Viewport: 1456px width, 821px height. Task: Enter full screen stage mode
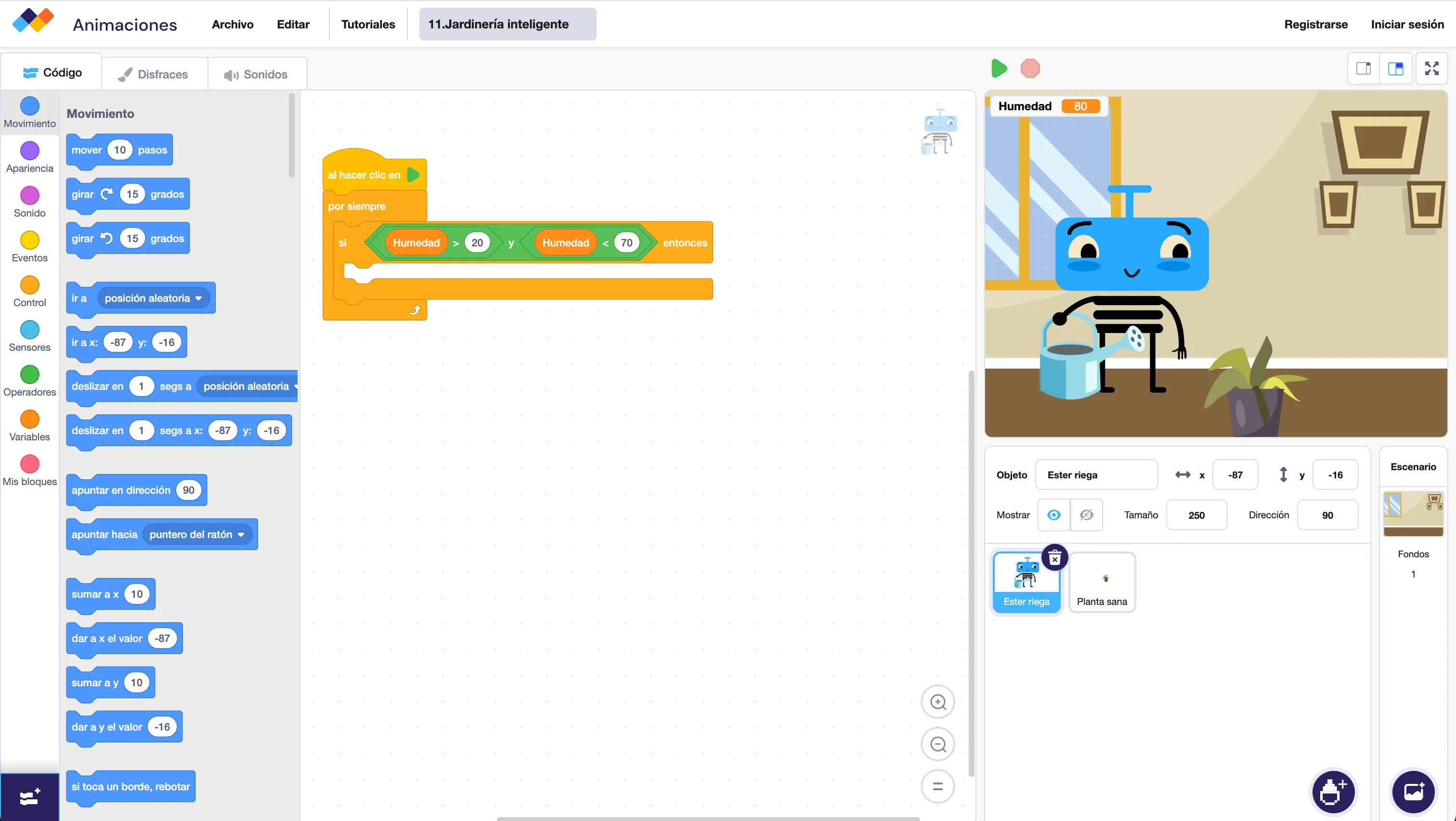[1431, 68]
